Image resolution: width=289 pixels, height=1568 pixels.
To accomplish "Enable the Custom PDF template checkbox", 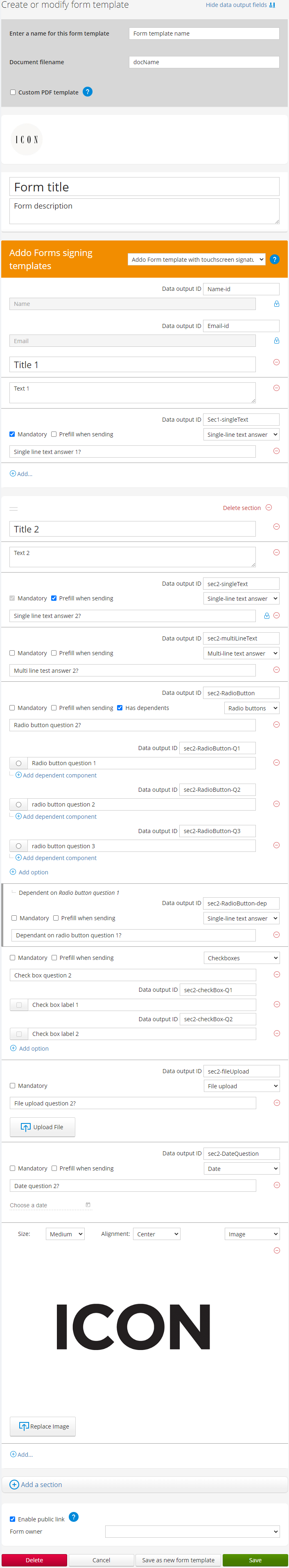I will coord(13,92).
